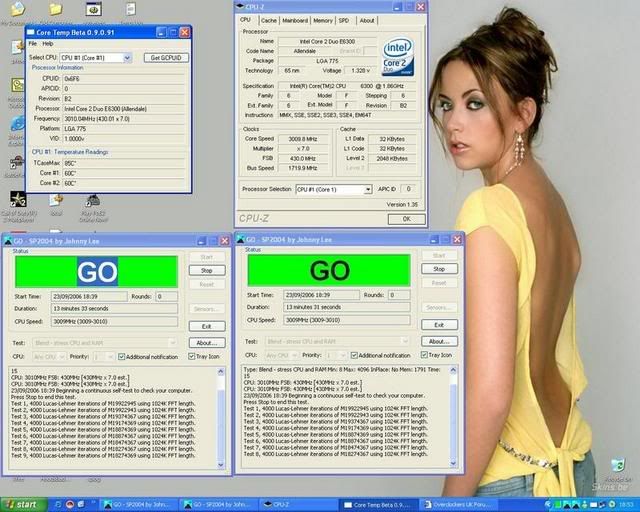Click About... in the right SP2004 window
Viewport: 640px width, 512px height.
[x=439, y=341]
